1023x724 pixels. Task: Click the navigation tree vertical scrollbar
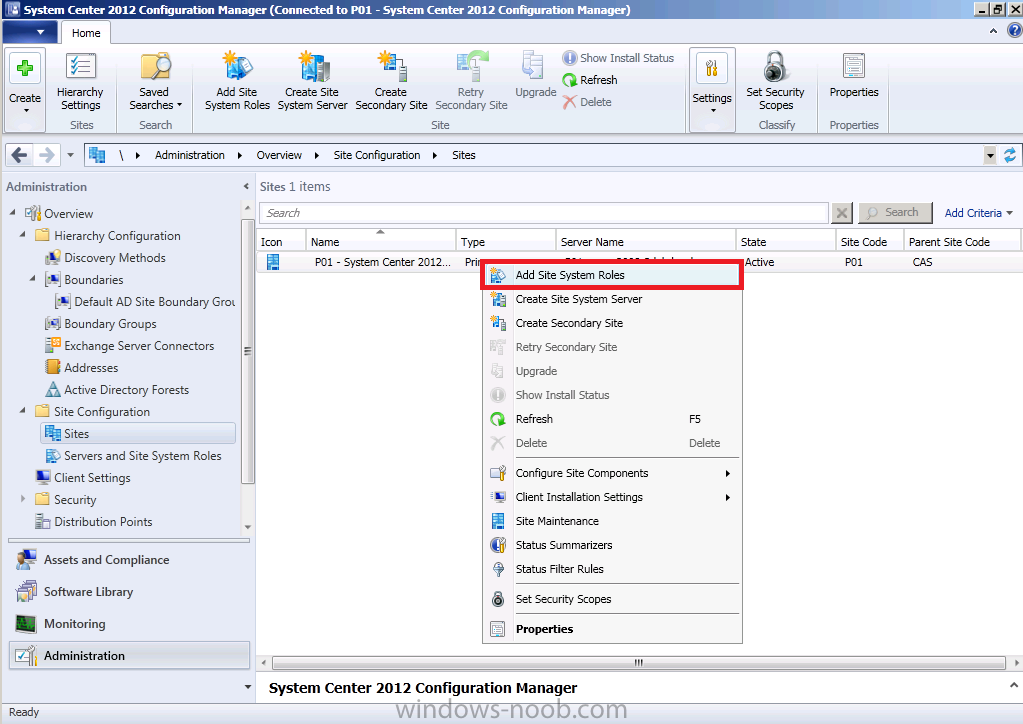(247, 351)
